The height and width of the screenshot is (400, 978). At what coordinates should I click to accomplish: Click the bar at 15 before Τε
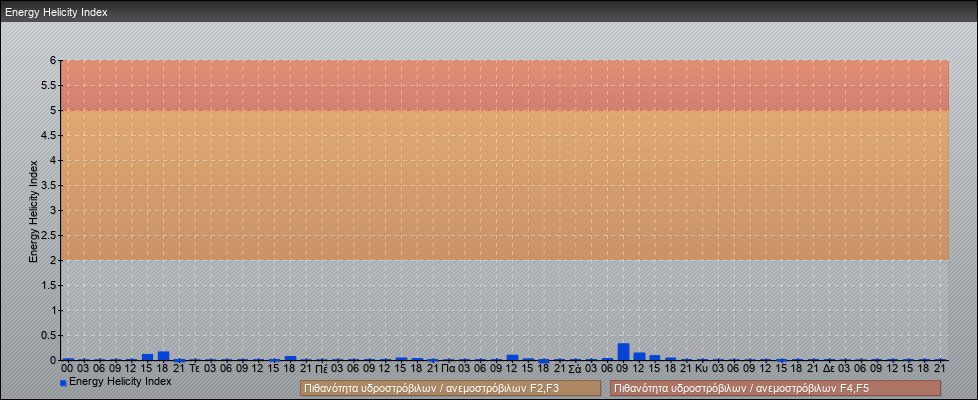coord(148,357)
